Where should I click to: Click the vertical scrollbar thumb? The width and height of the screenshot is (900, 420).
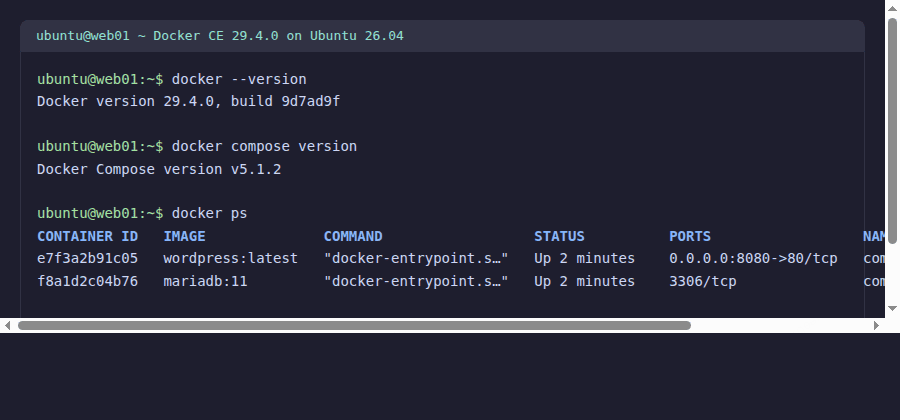(x=893, y=131)
